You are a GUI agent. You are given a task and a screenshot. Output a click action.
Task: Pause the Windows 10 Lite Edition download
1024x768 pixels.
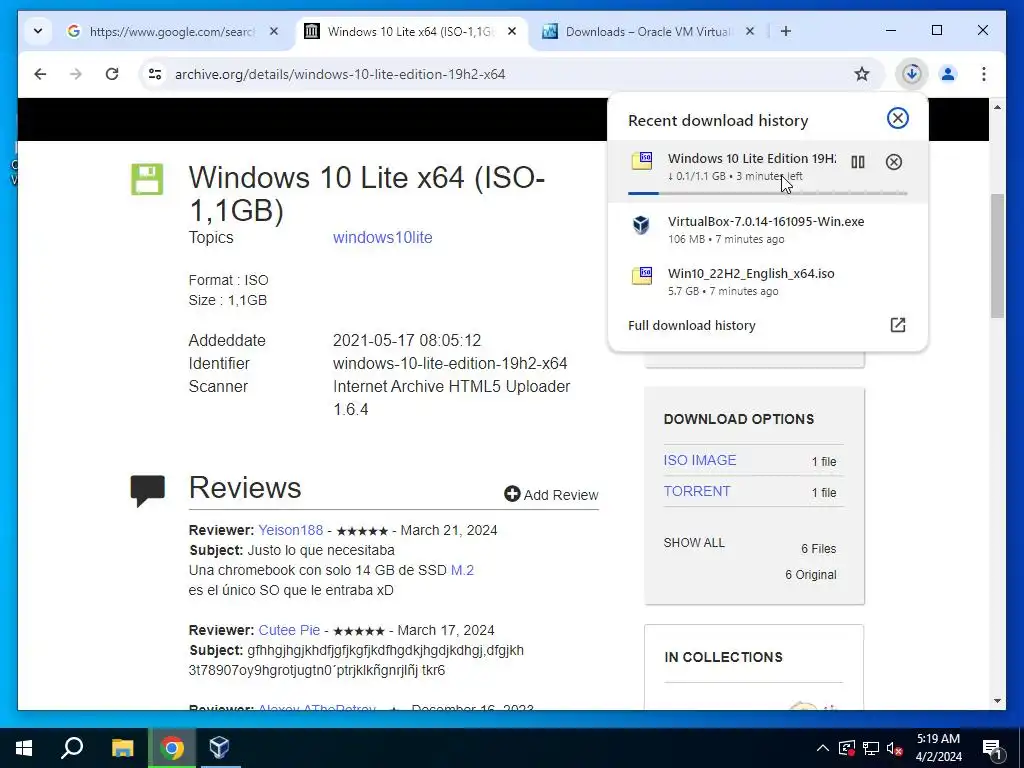[858, 162]
